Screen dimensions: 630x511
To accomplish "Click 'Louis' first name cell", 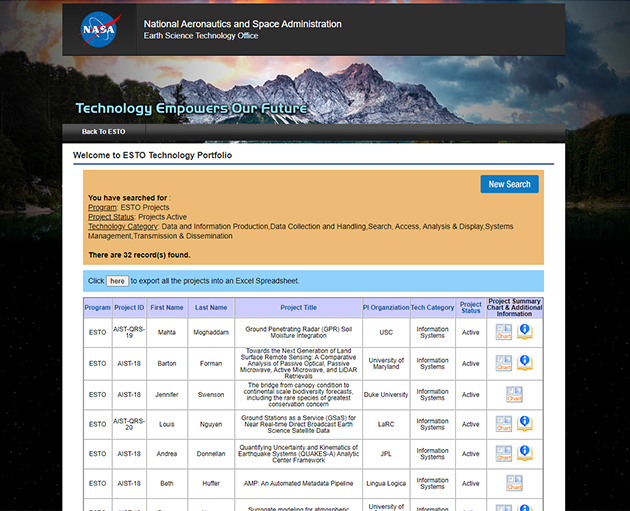I will point(167,424).
